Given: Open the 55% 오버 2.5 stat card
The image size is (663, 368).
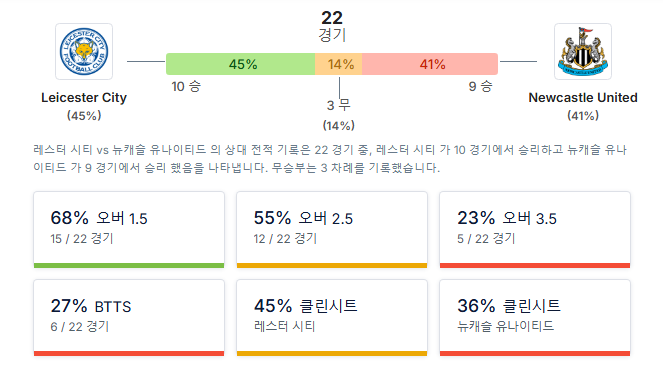Looking at the screenshot, I should click(332, 230).
